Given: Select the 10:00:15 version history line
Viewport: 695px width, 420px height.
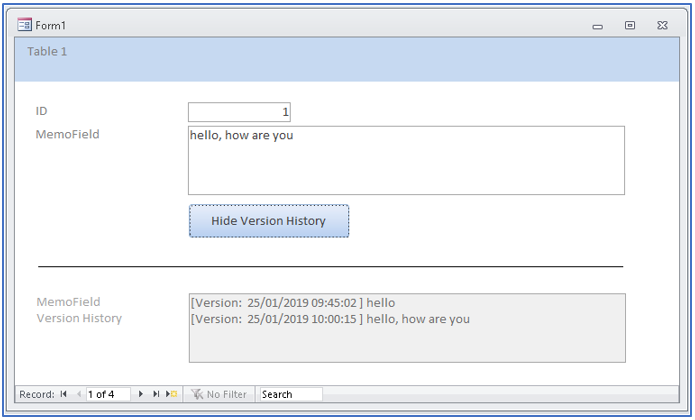Looking at the screenshot, I should (x=330, y=319).
